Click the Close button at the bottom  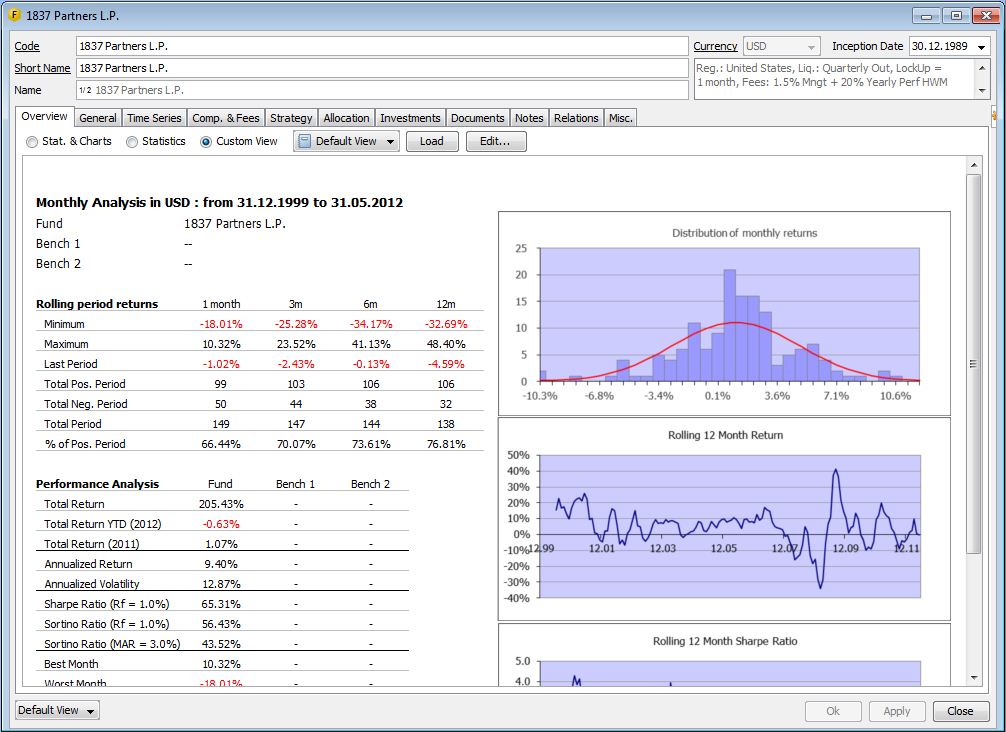pos(960,711)
